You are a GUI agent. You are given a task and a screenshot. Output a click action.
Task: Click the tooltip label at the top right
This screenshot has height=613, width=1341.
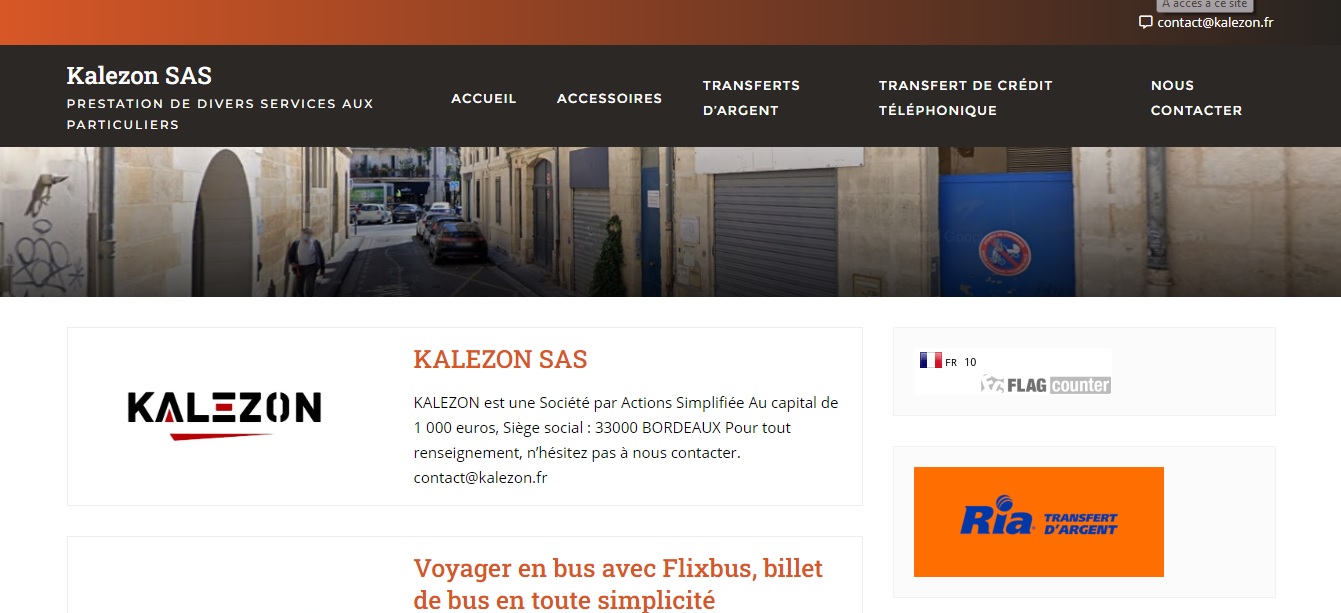(1205, 5)
